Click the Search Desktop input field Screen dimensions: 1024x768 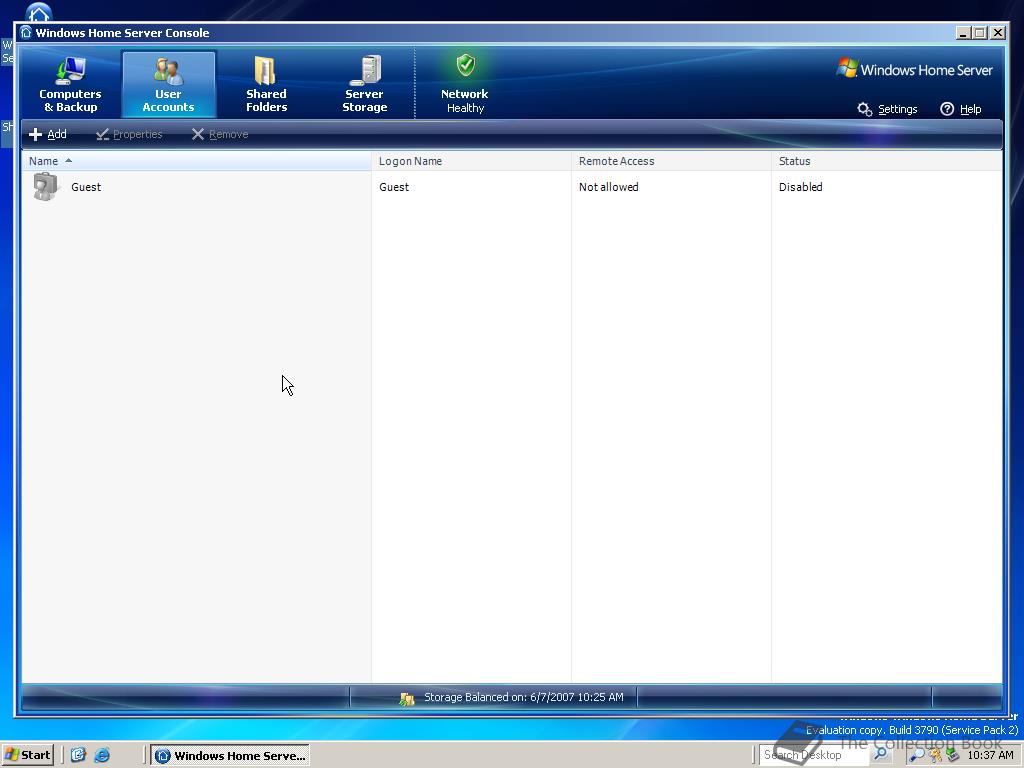tap(814, 755)
